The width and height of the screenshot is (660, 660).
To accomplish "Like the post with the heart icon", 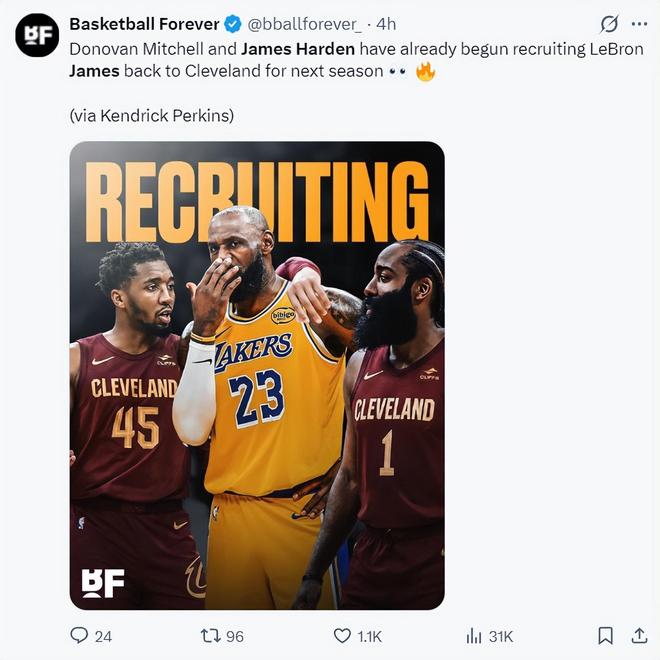I will point(341,635).
